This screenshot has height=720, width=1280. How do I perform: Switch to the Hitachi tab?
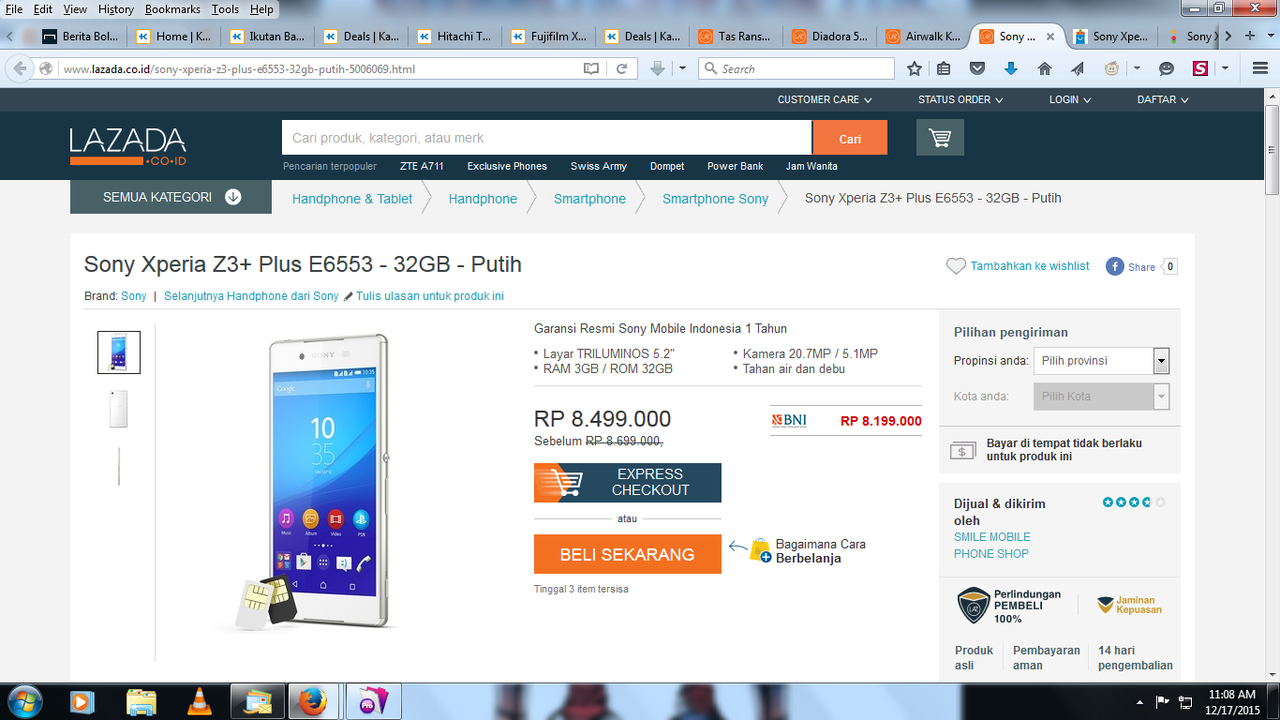(455, 36)
